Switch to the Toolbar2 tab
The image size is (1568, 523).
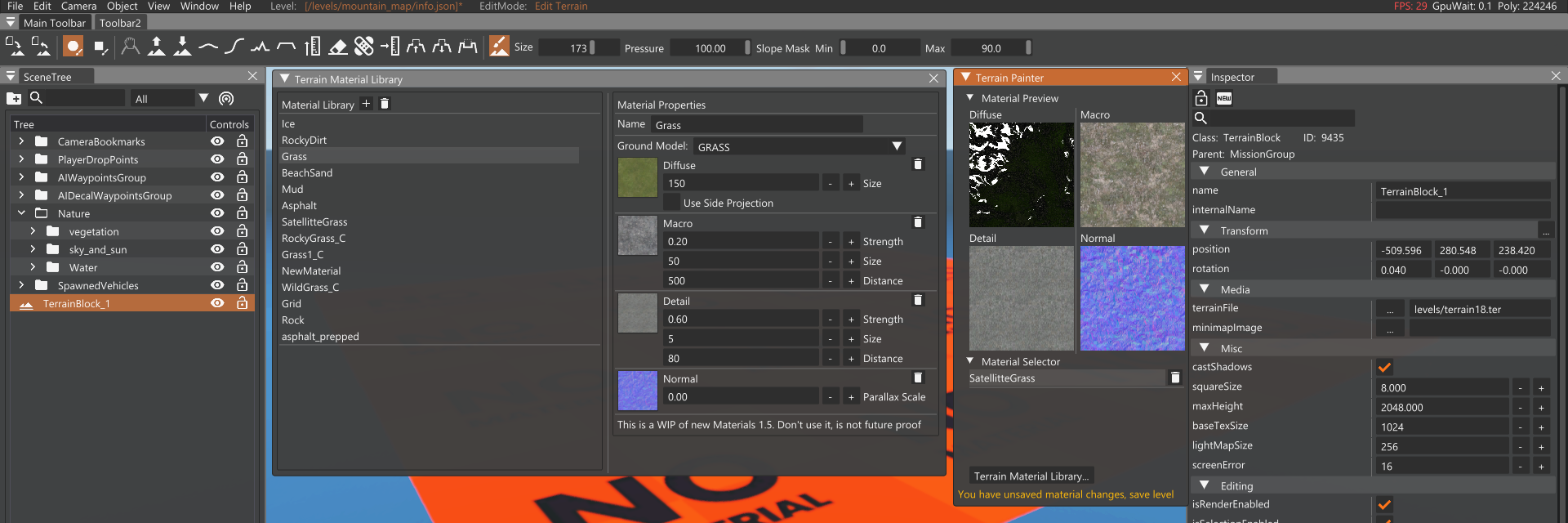tap(120, 23)
